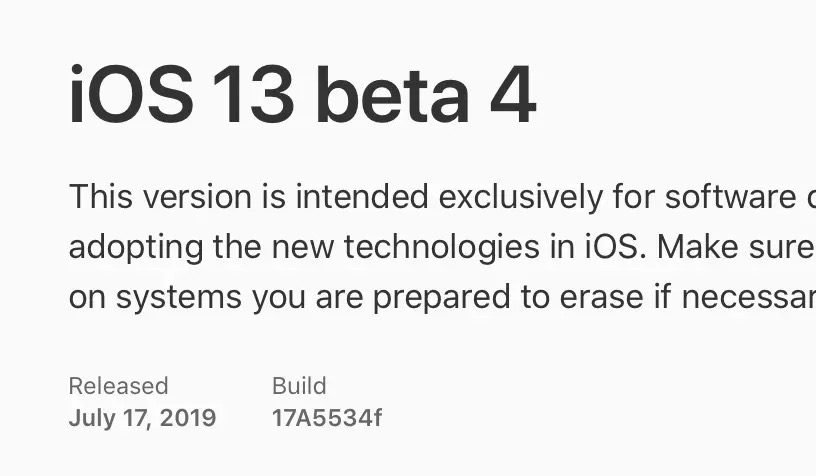
Task: Click the word "intended" in the first line
Action: tap(362, 197)
